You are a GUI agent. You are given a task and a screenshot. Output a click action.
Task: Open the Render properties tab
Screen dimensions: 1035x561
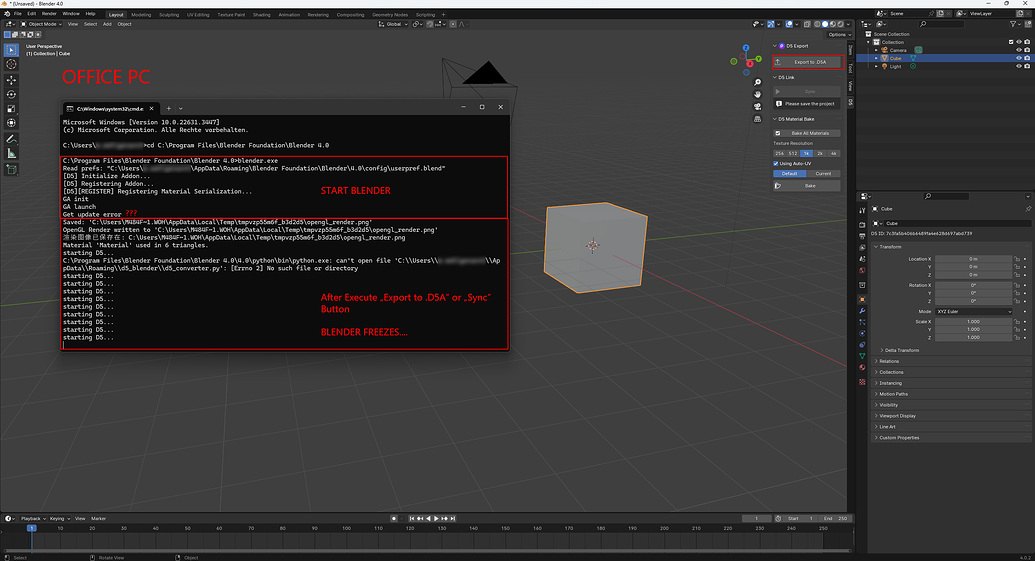pyautogui.click(x=862, y=224)
